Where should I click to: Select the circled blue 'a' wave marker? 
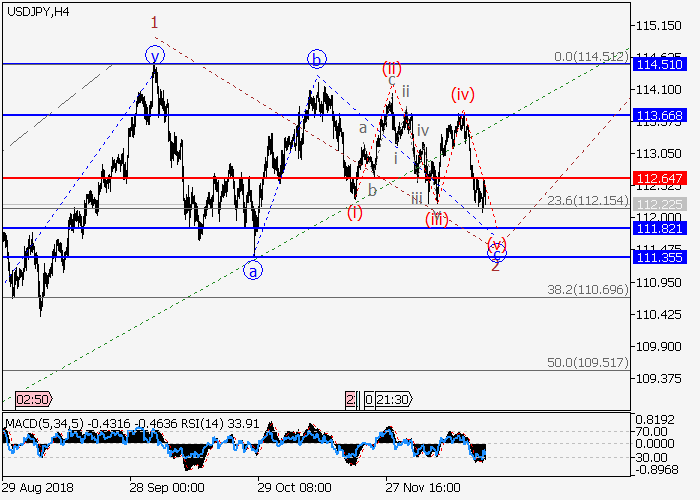[x=254, y=269]
